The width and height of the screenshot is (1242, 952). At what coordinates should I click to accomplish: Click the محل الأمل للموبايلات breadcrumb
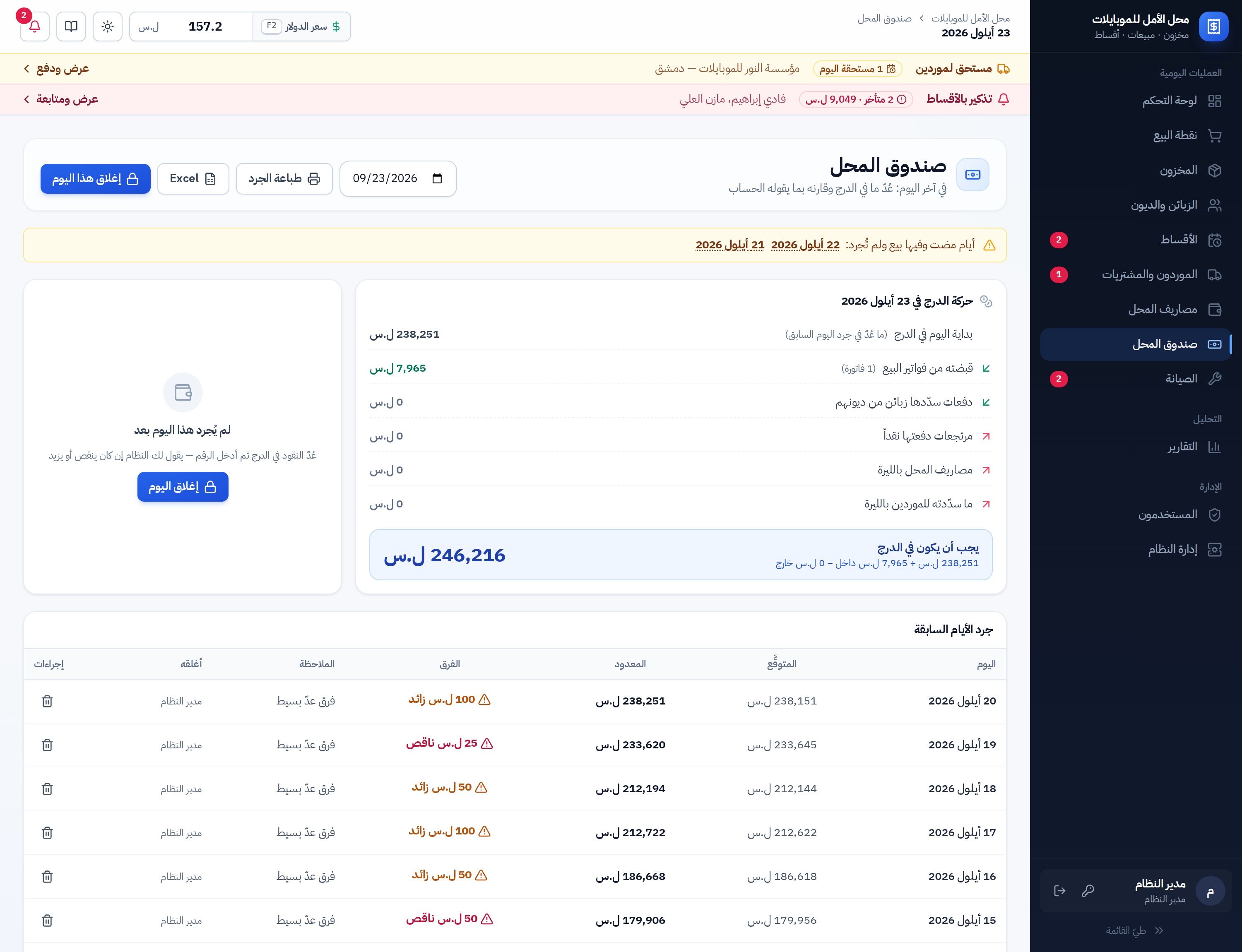tap(970, 18)
